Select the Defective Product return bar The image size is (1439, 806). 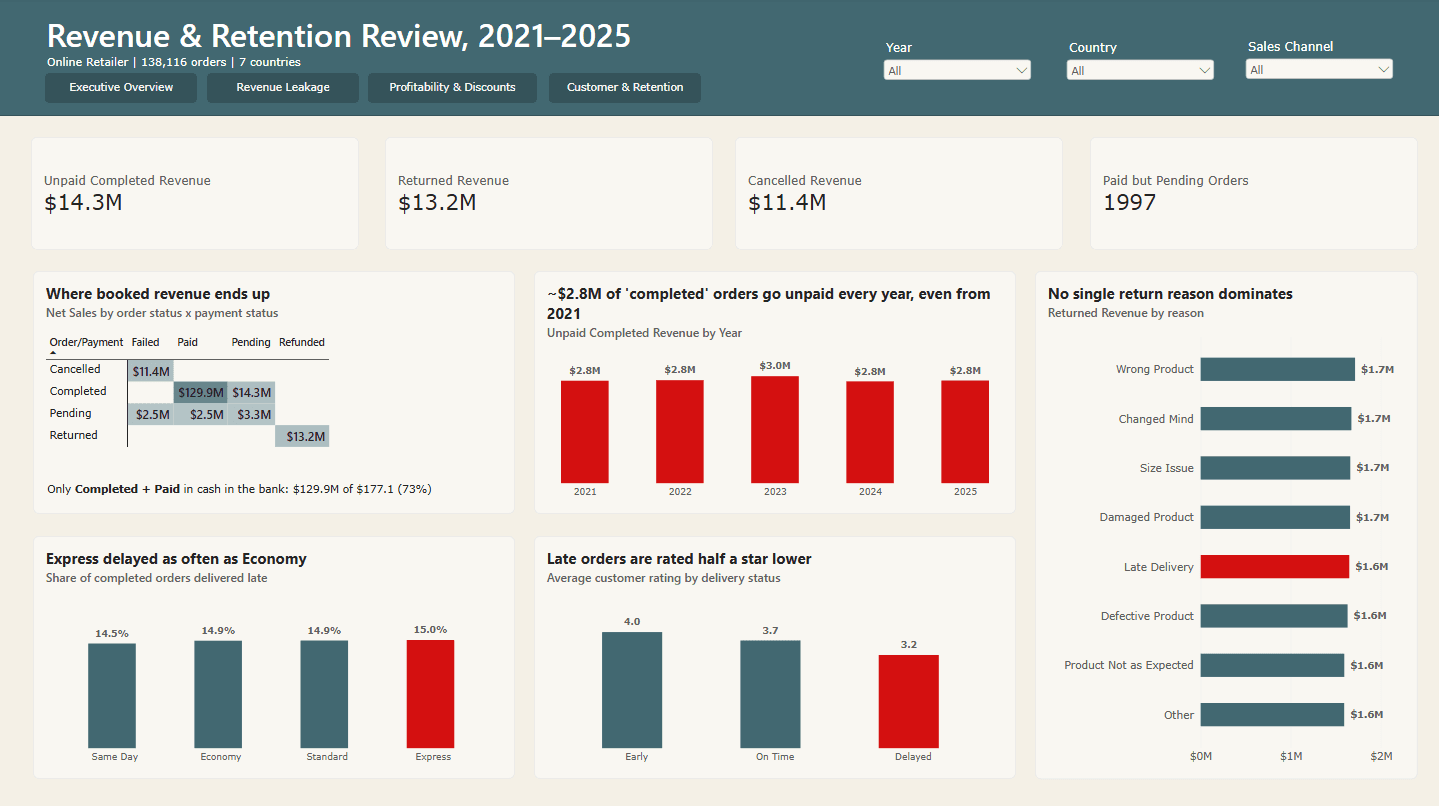click(1274, 615)
